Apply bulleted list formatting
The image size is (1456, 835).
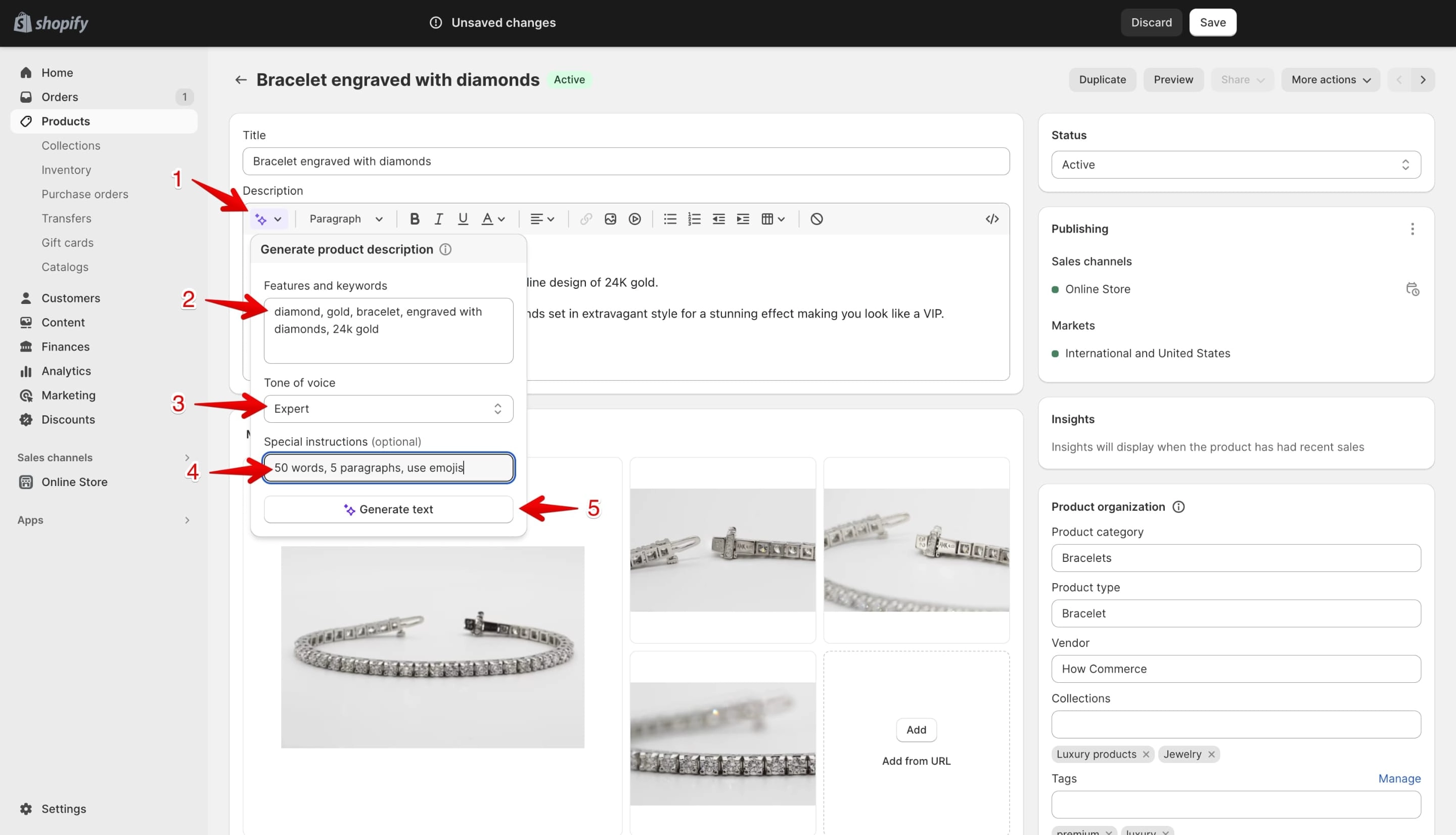670,219
